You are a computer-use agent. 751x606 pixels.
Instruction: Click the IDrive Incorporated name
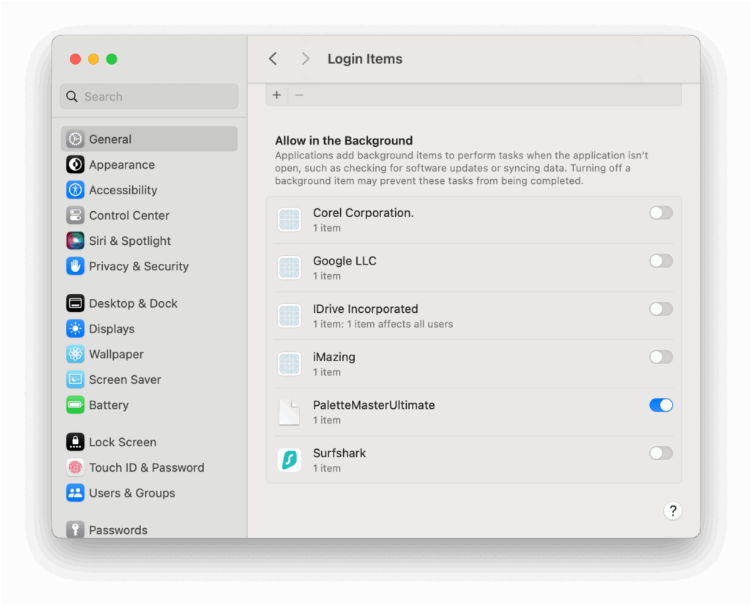pyautogui.click(x=365, y=309)
